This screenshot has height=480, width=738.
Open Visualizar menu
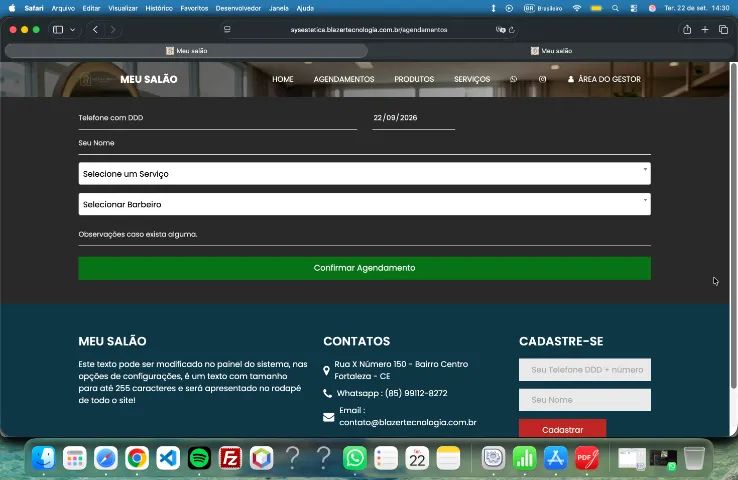click(x=123, y=8)
